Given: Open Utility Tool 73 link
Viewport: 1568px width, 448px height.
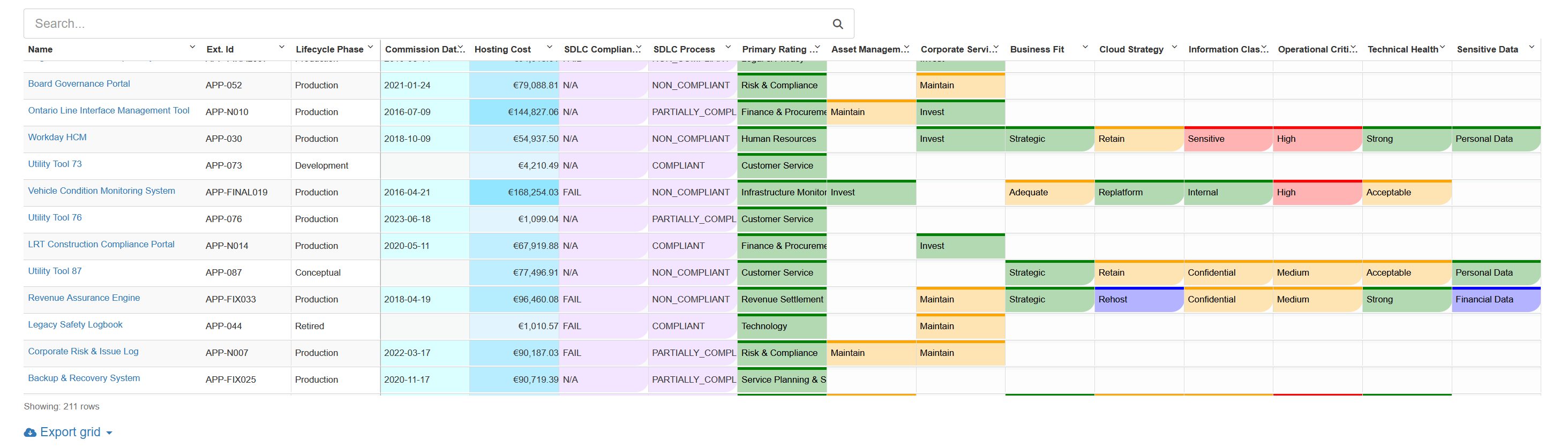Looking at the screenshot, I should click(x=55, y=164).
